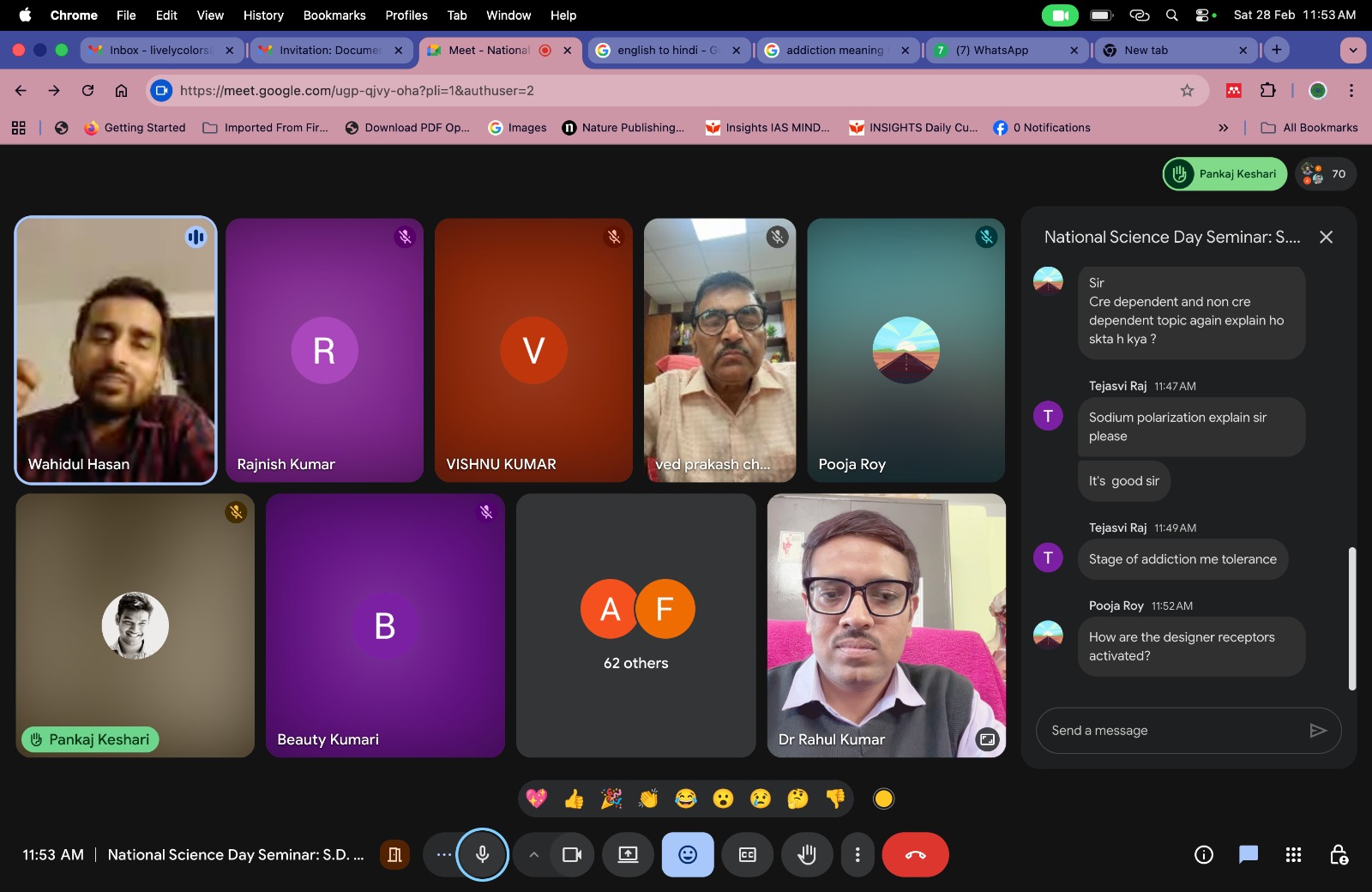
Task: Open participants list showing 70 people
Action: [1326, 174]
